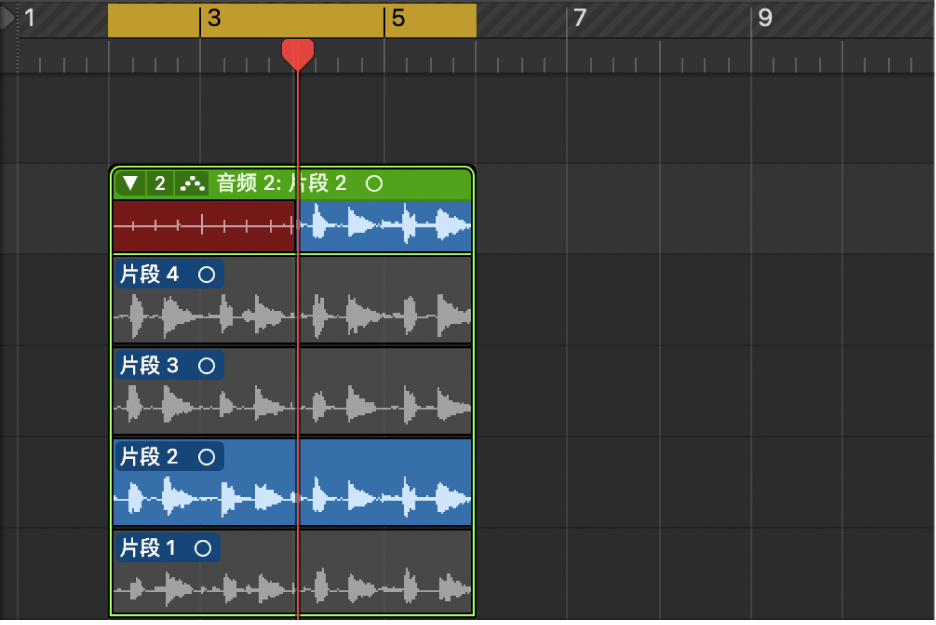Image resolution: width=936 pixels, height=625 pixels.
Task: Click the 片段 3 take waveform
Action: [292, 406]
